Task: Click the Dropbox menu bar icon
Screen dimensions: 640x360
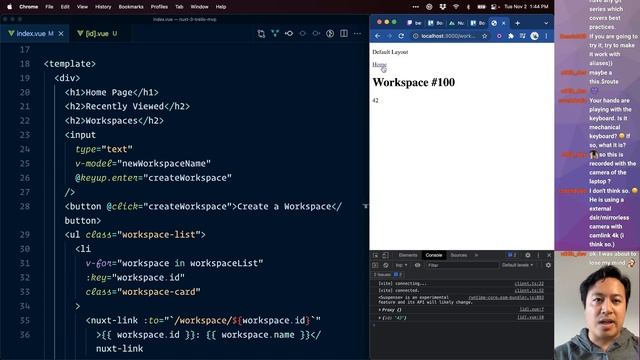Action: pyautogui.click(x=443, y=7)
